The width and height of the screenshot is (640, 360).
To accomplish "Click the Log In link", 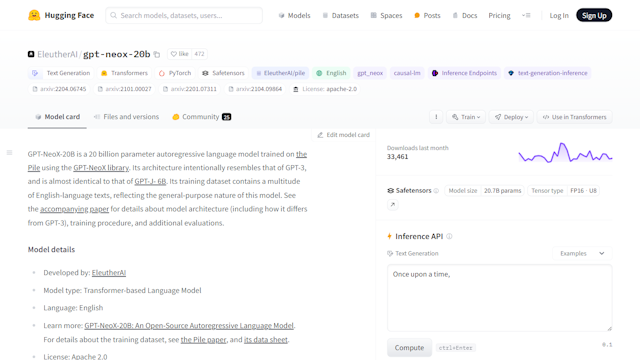I will click(x=559, y=16).
